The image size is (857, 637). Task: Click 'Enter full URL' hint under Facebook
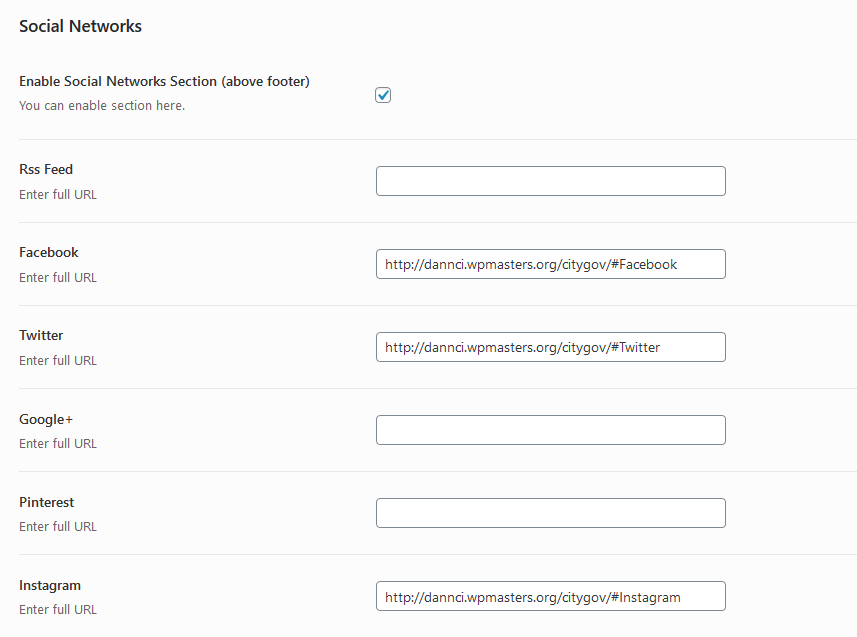pos(58,277)
